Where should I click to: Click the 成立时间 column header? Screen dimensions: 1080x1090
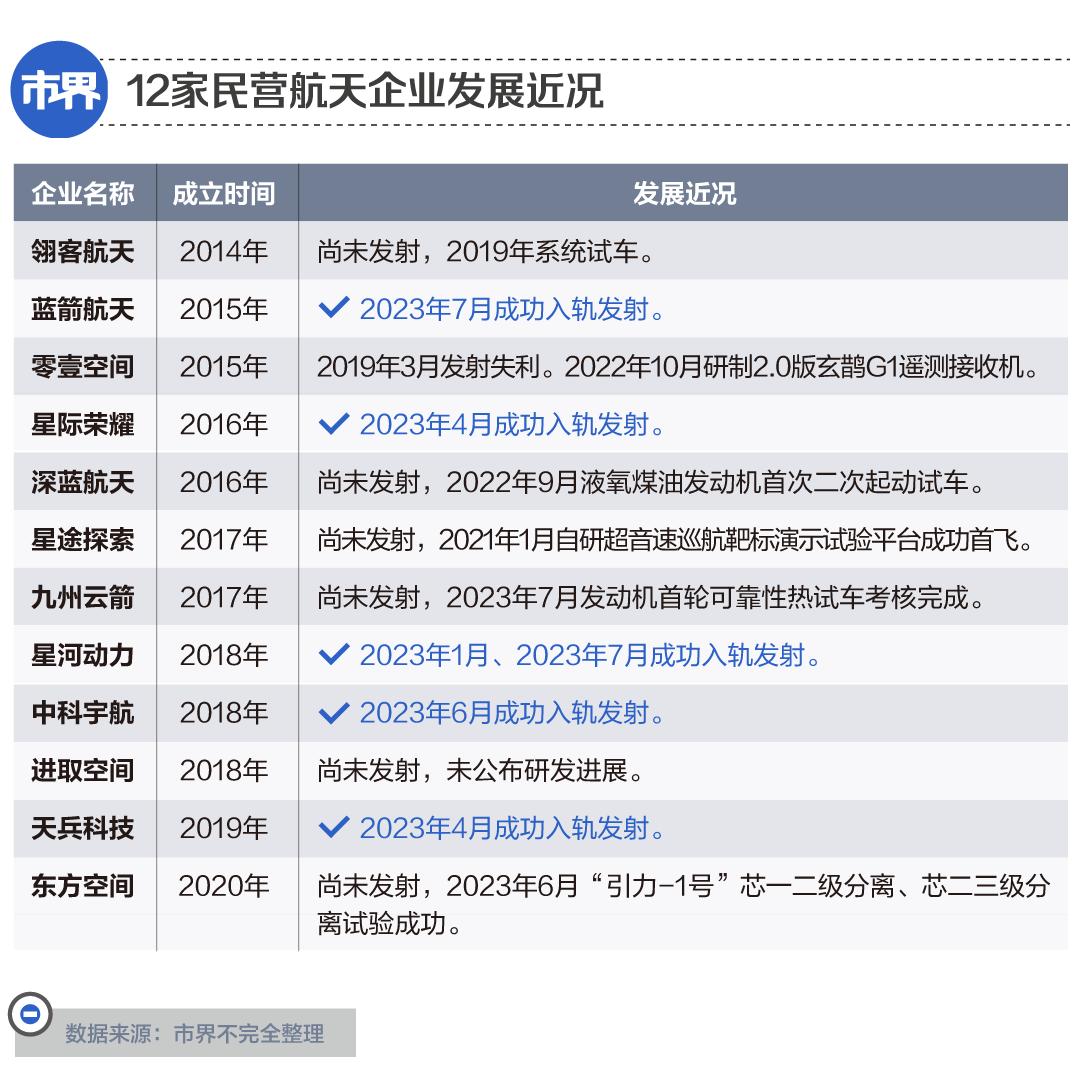(x=224, y=193)
